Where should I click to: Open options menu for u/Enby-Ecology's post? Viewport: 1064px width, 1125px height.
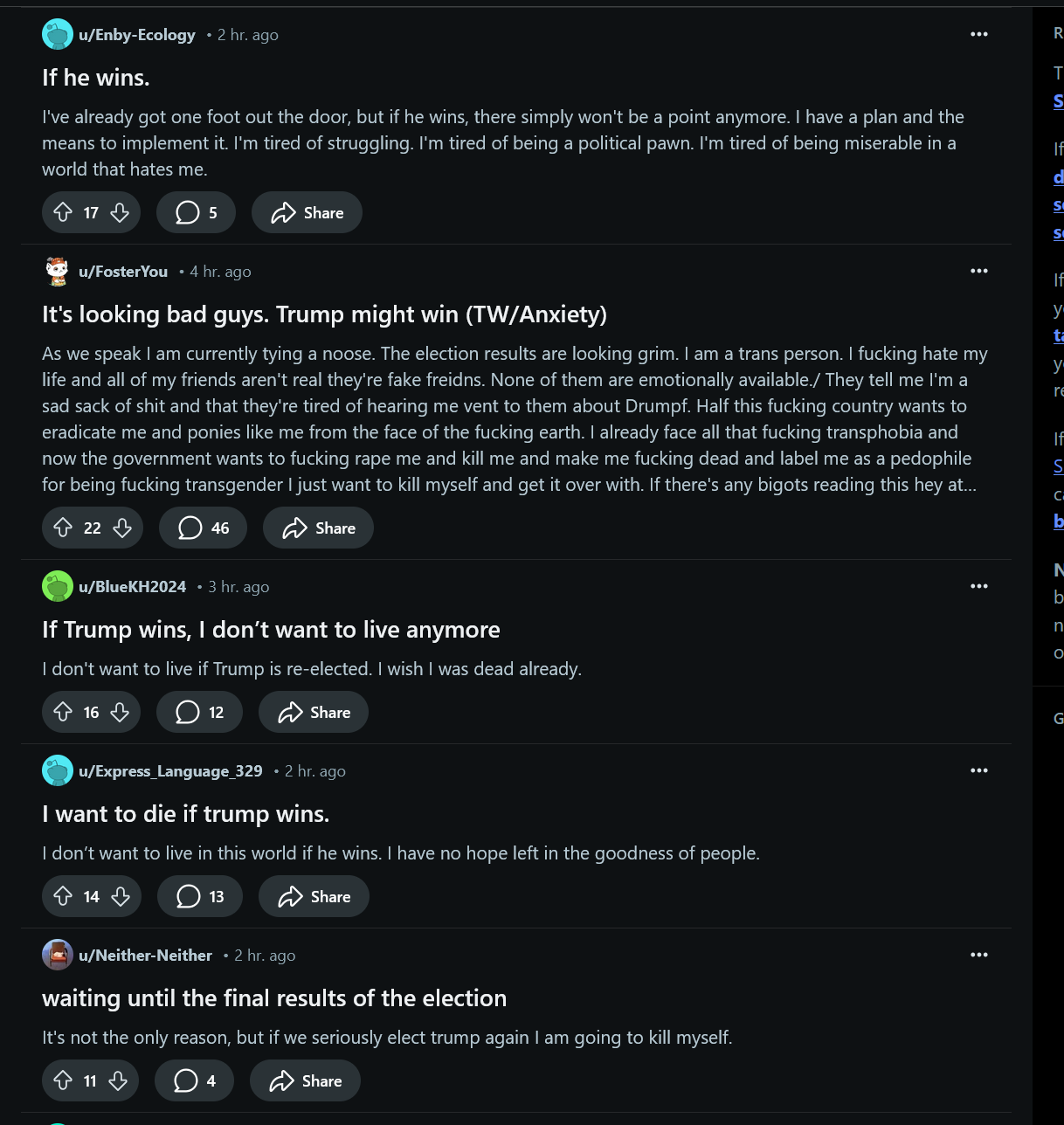point(978,34)
